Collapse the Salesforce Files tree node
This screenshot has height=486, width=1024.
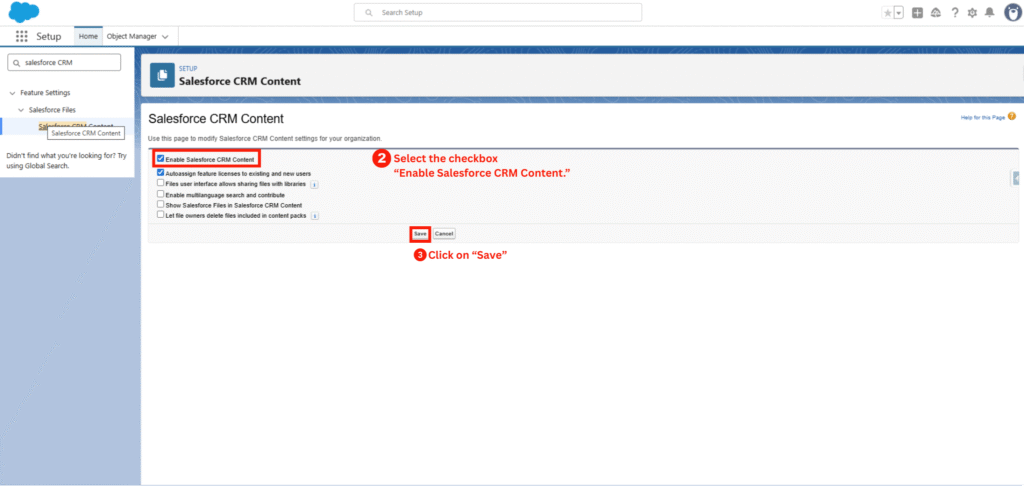click(x=21, y=110)
